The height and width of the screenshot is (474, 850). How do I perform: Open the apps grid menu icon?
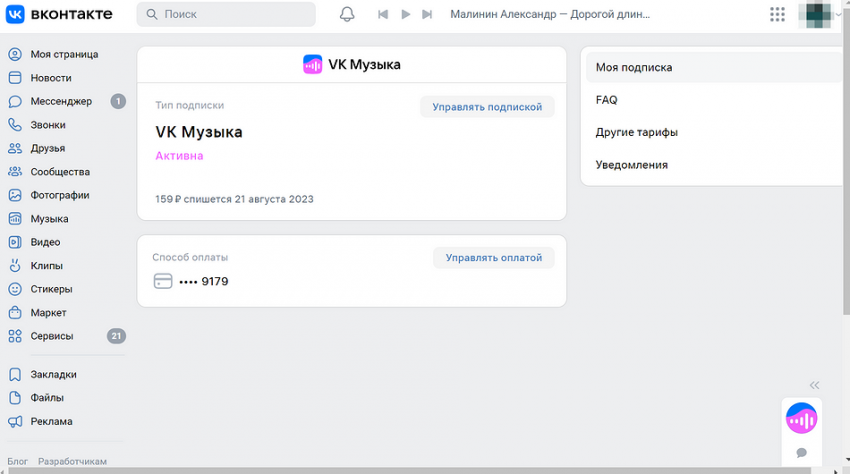777,14
